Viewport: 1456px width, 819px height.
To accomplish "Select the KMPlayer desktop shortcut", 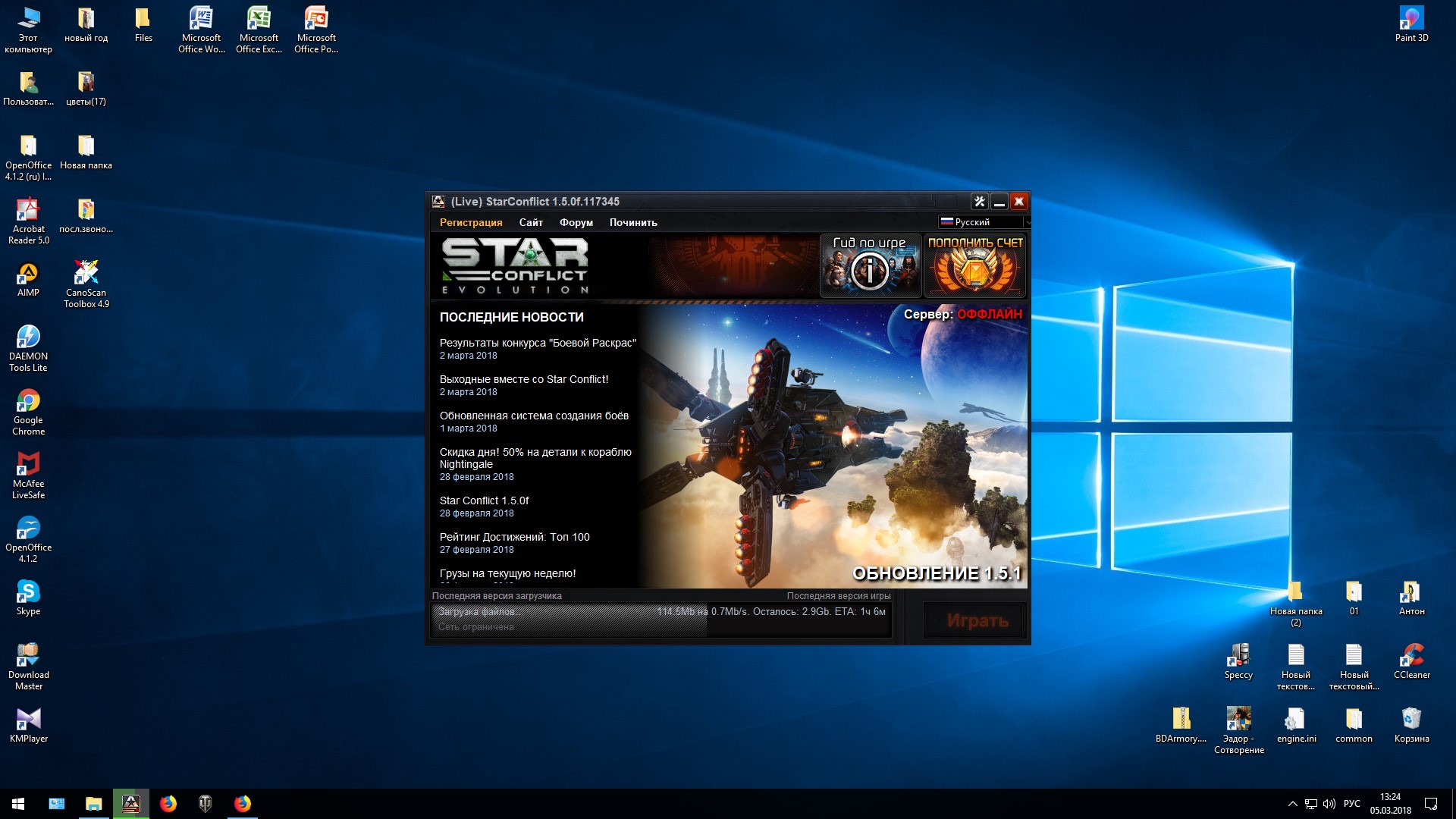I will click(x=28, y=726).
